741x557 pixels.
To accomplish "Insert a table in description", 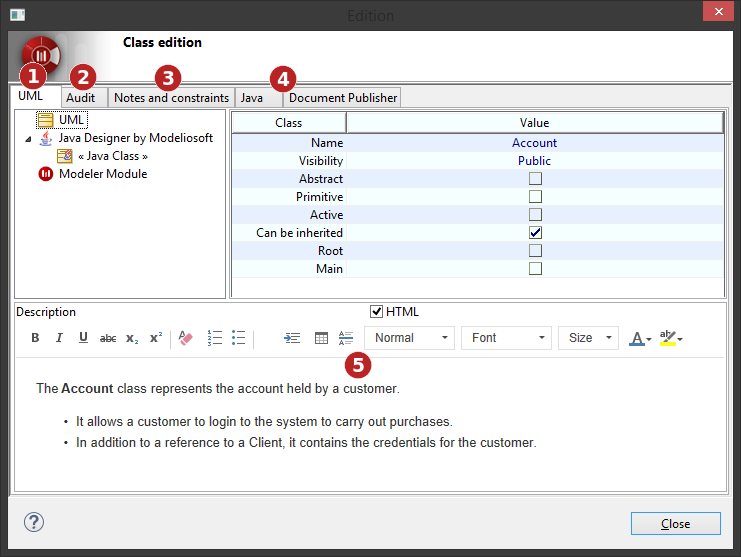I will click(x=321, y=338).
